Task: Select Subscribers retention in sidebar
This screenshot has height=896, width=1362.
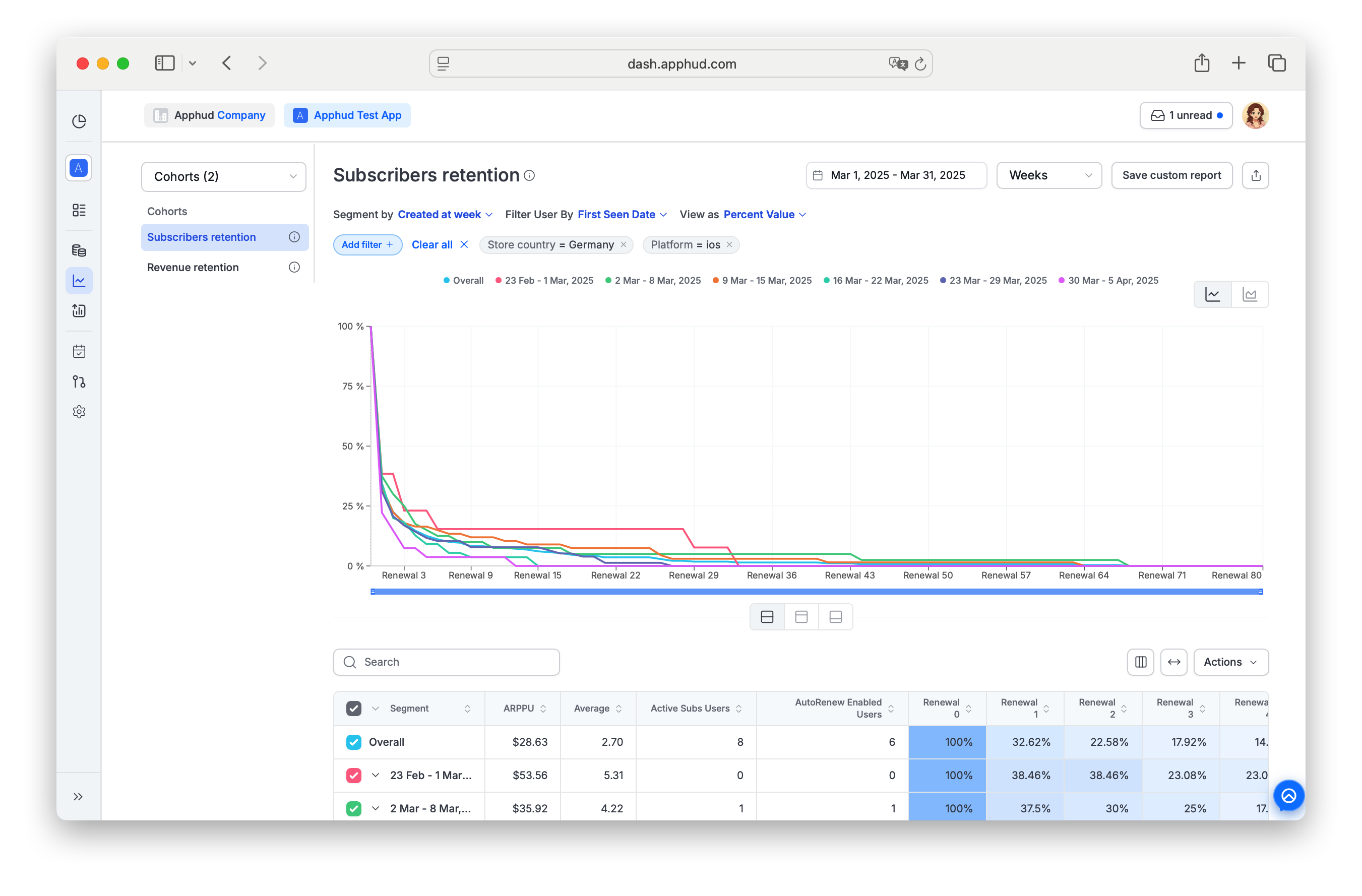Action: coord(224,237)
